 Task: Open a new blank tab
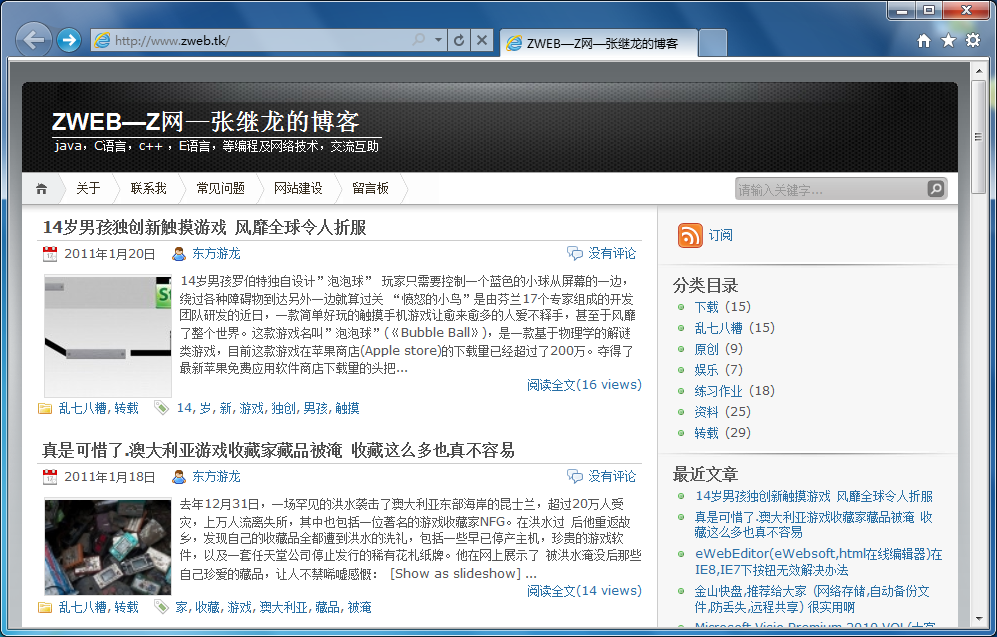tap(713, 43)
